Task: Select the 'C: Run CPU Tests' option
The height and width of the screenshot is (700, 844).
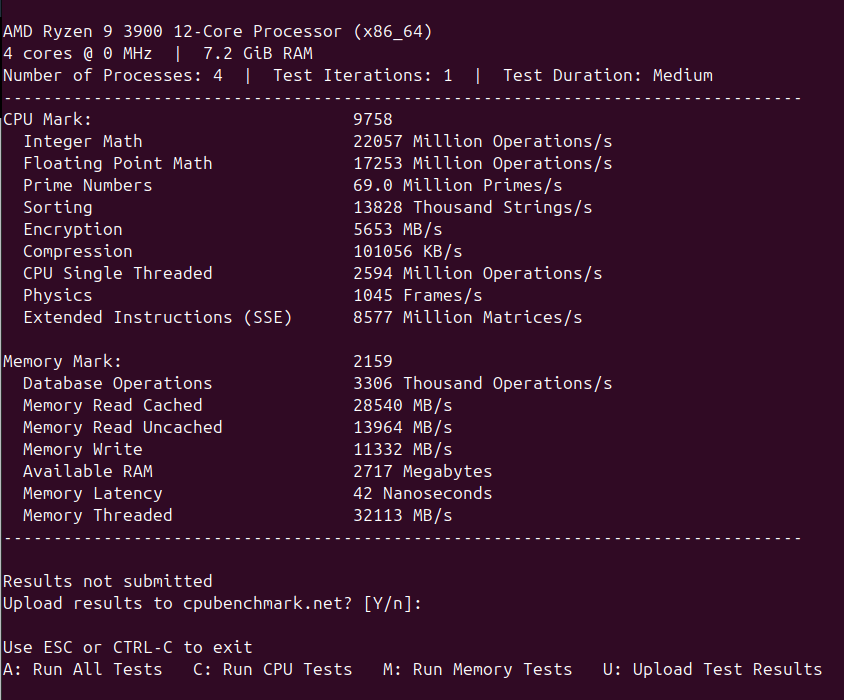Action: pyautogui.click(x=272, y=669)
